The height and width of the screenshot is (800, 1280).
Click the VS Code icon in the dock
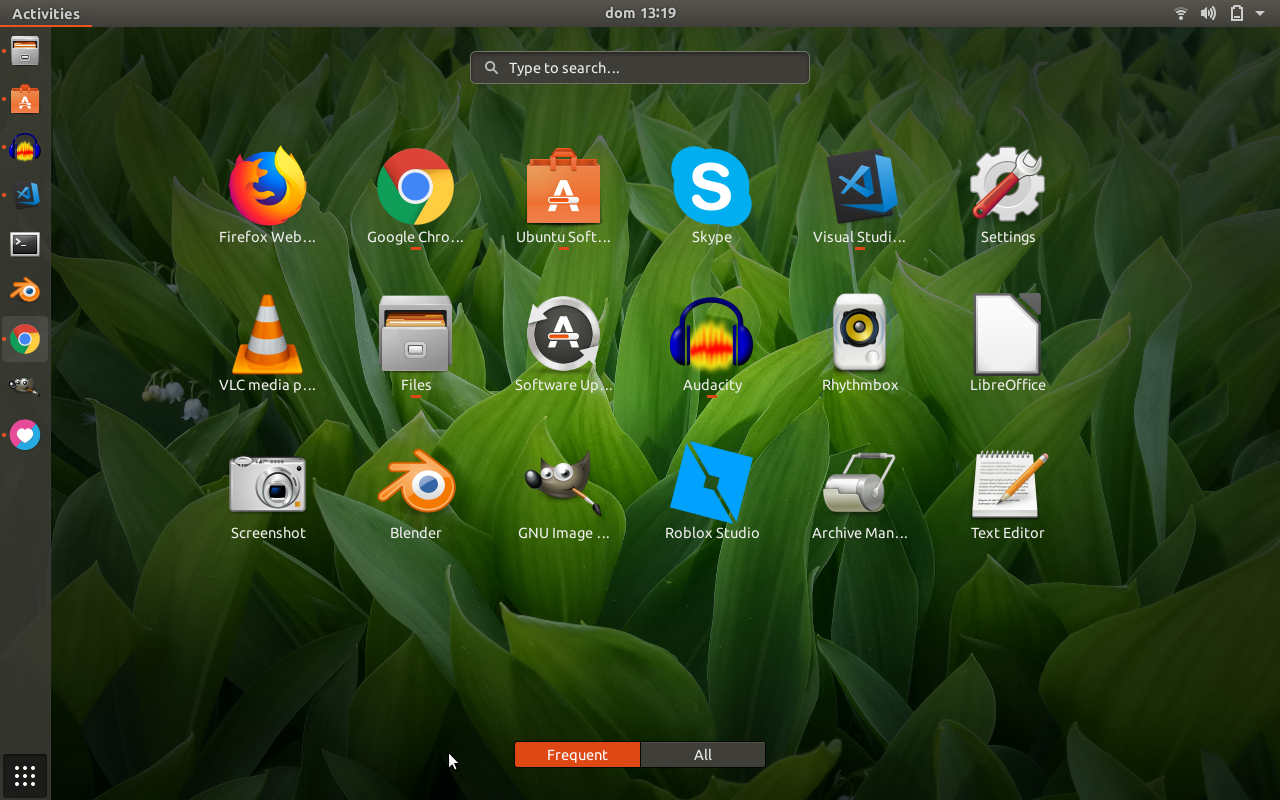[x=25, y=195]
